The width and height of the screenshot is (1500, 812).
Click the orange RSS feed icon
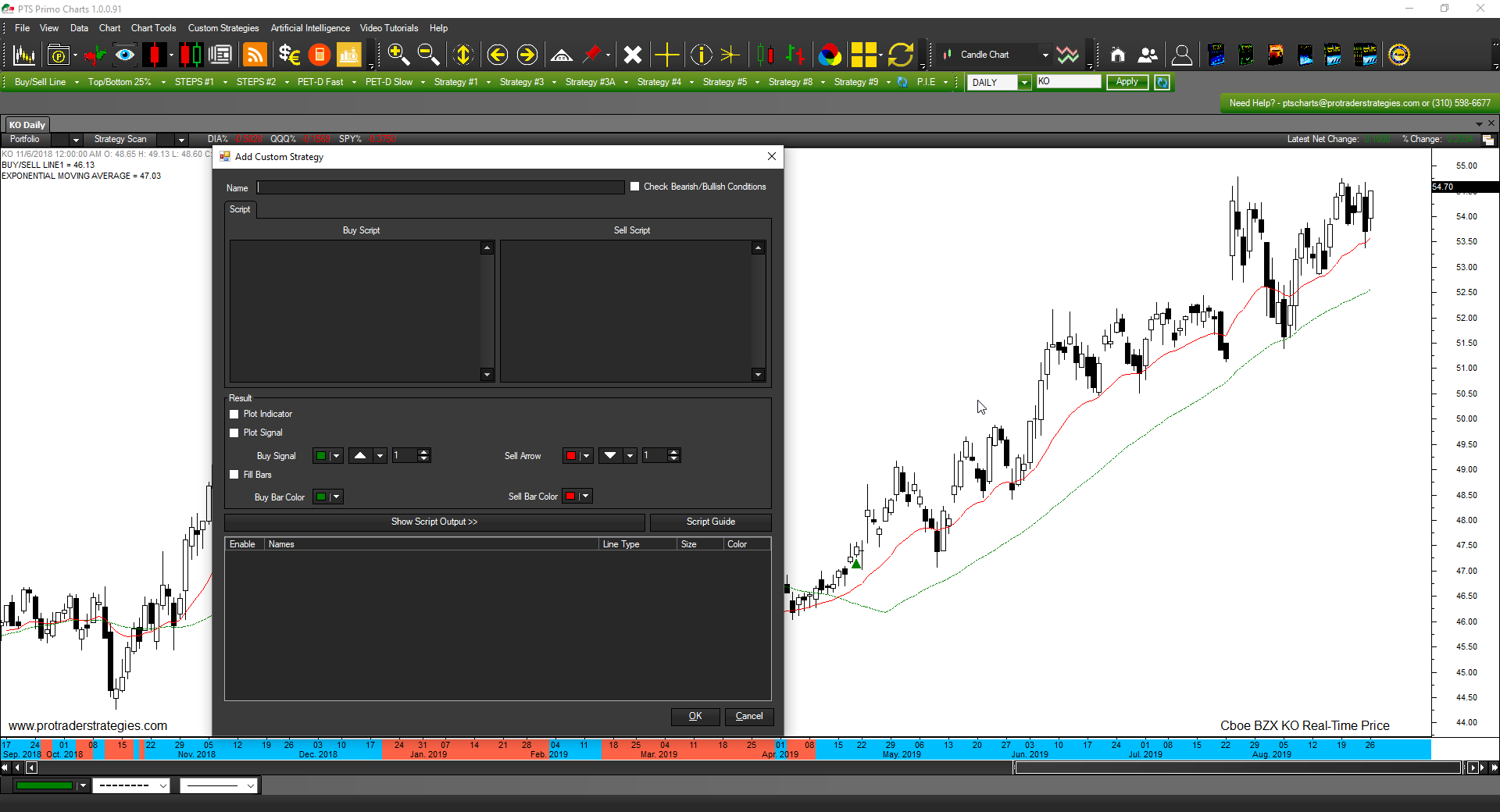255,55
